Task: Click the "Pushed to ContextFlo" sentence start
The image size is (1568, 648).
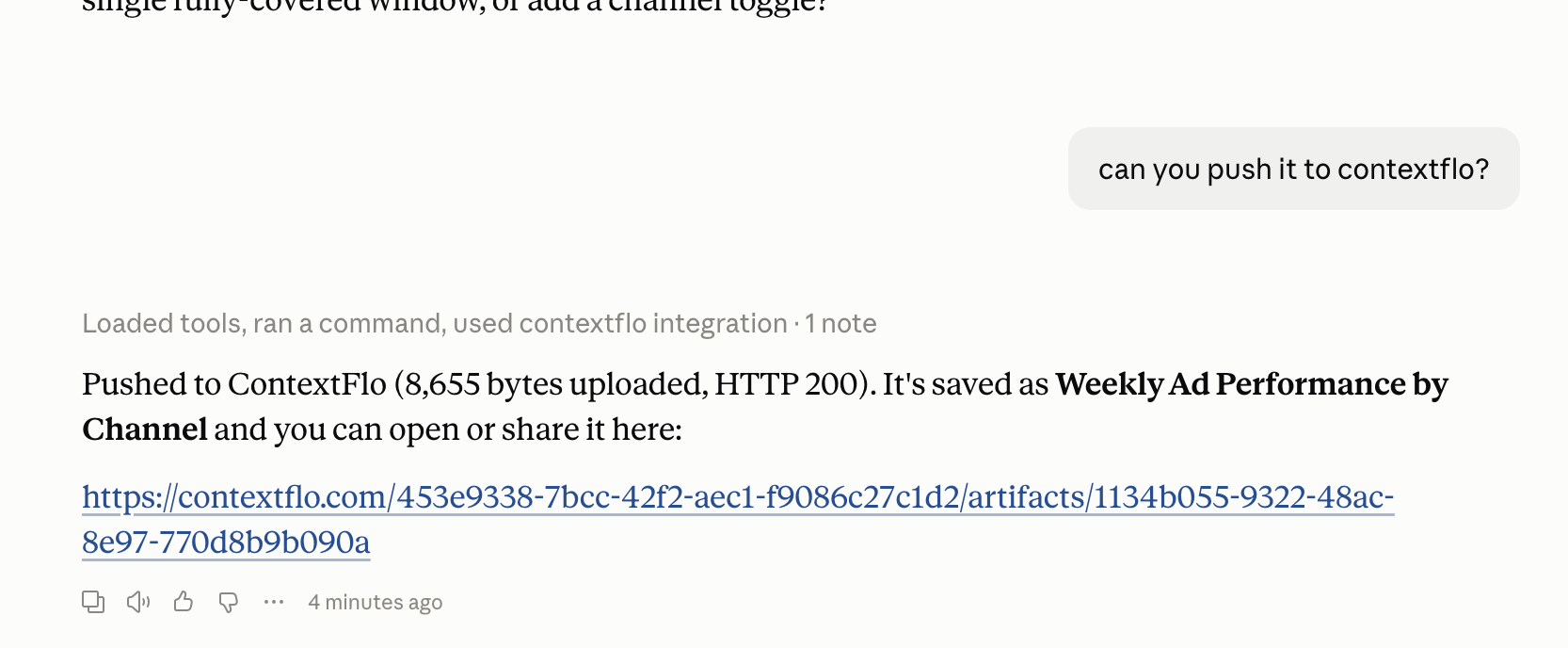Action: pos(234,384)
